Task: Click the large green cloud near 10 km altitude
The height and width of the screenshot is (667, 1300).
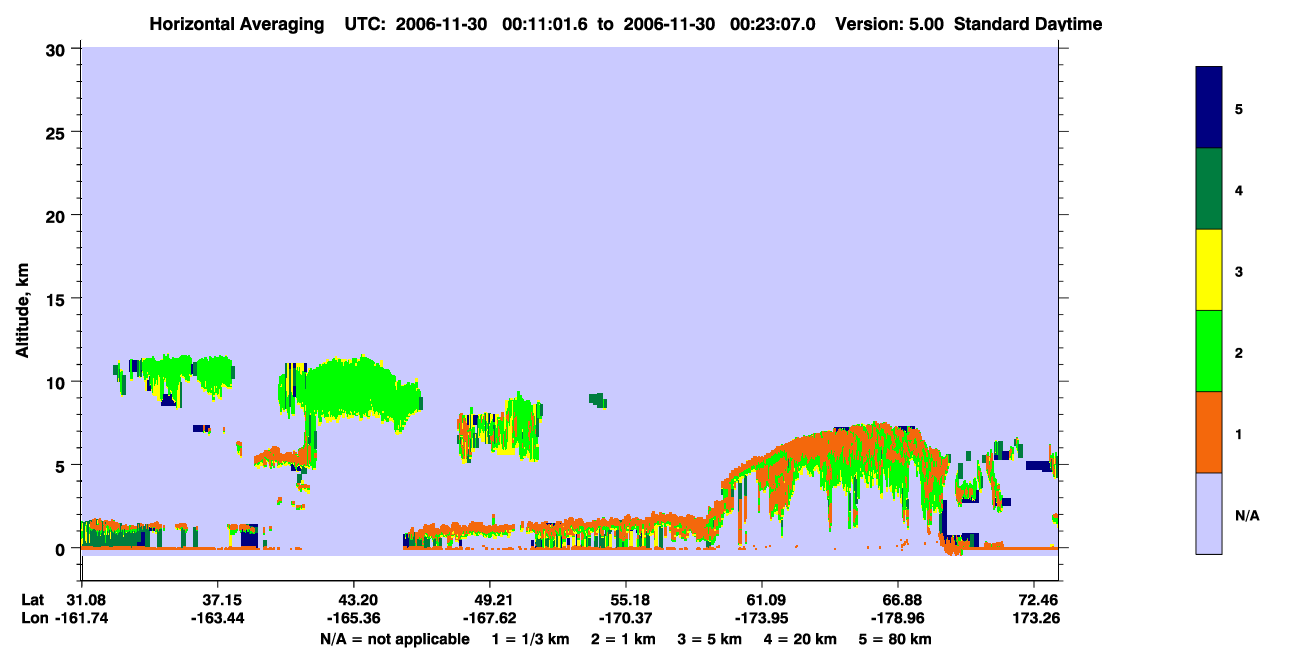Action: click(350, 390)
